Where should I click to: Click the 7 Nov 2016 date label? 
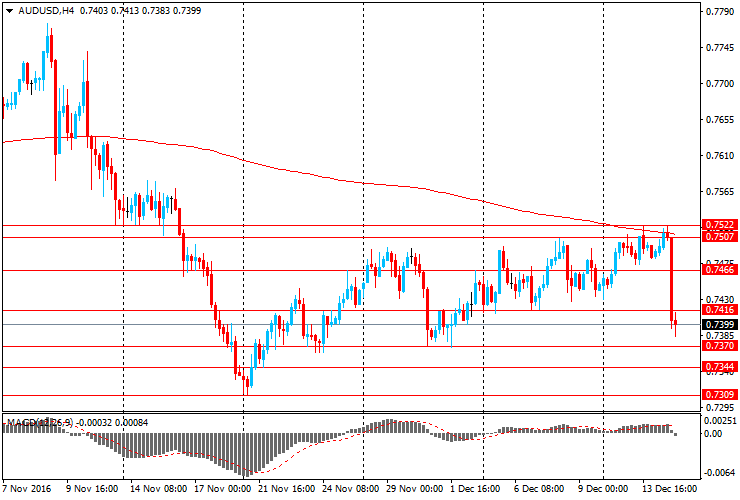point(27,491)
